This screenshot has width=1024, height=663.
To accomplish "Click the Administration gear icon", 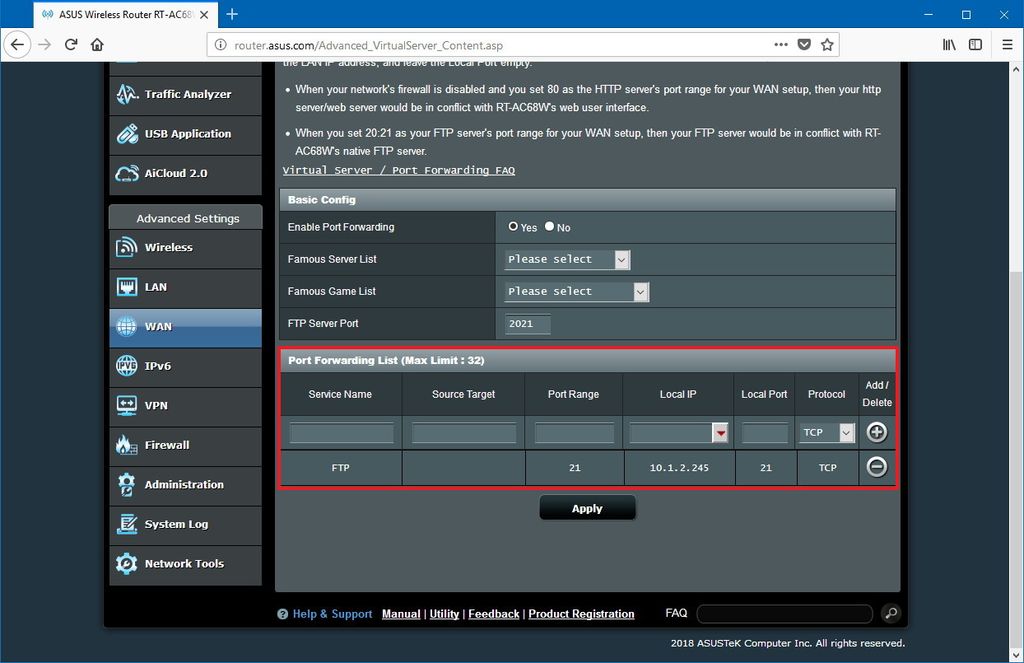I will click(127, 485).
